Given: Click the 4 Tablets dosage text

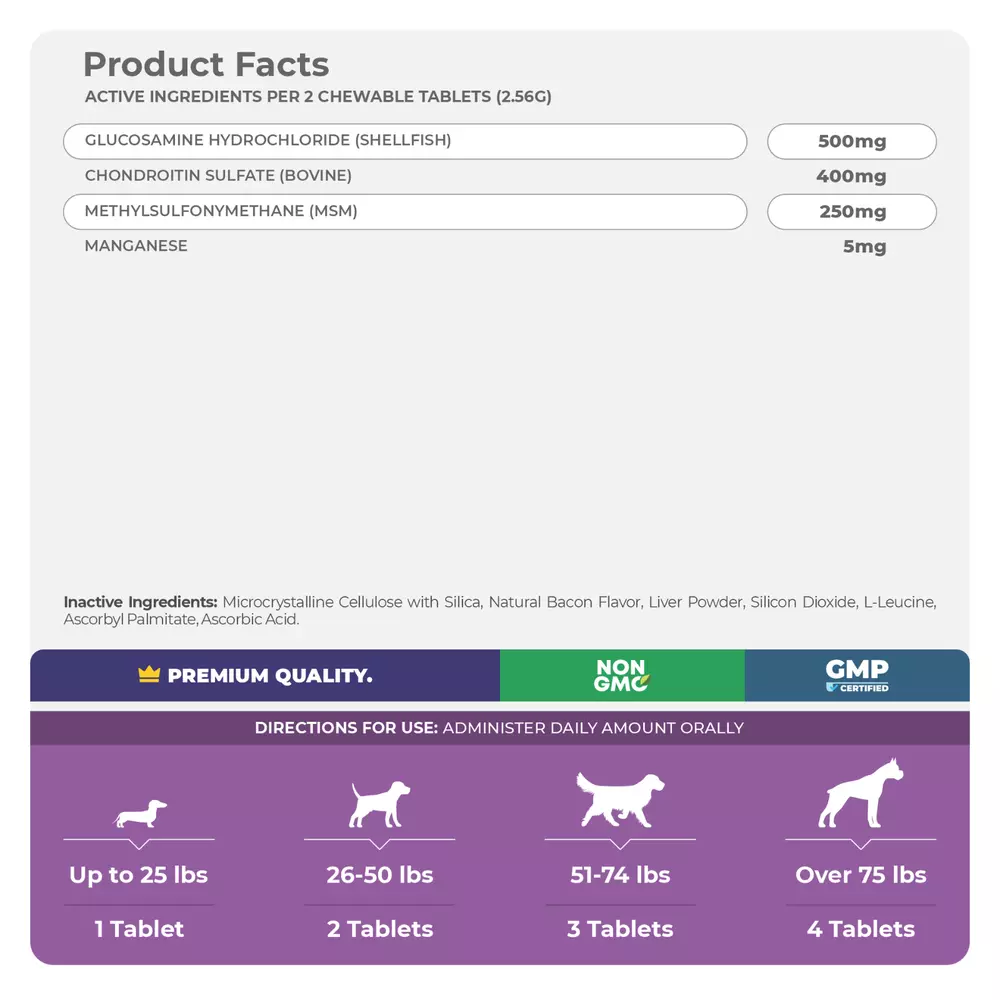Looking at the screenshot, I should tap(861, 929).
